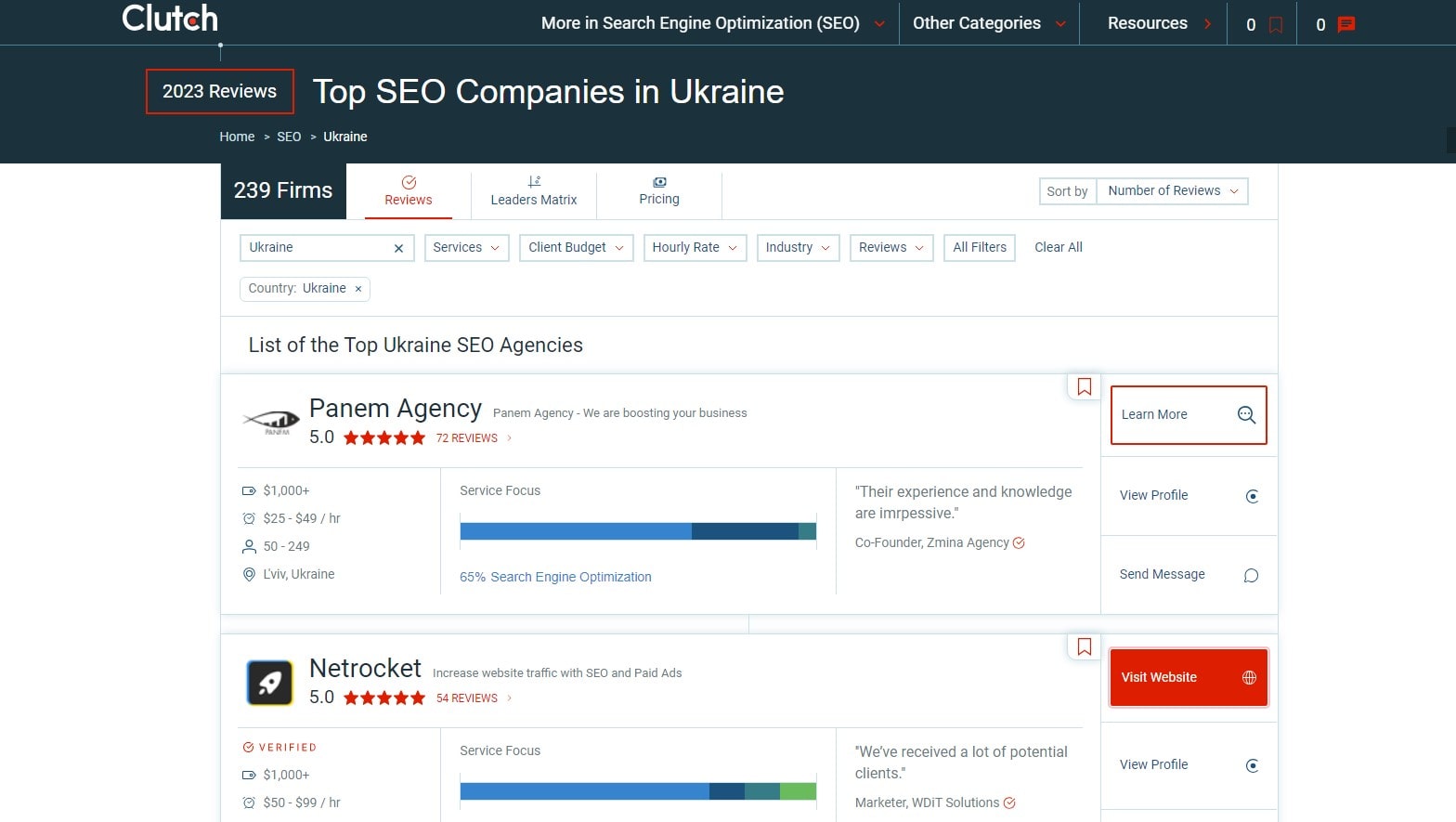Click arrow next to 72 REVIEWS

pos(509,437)
